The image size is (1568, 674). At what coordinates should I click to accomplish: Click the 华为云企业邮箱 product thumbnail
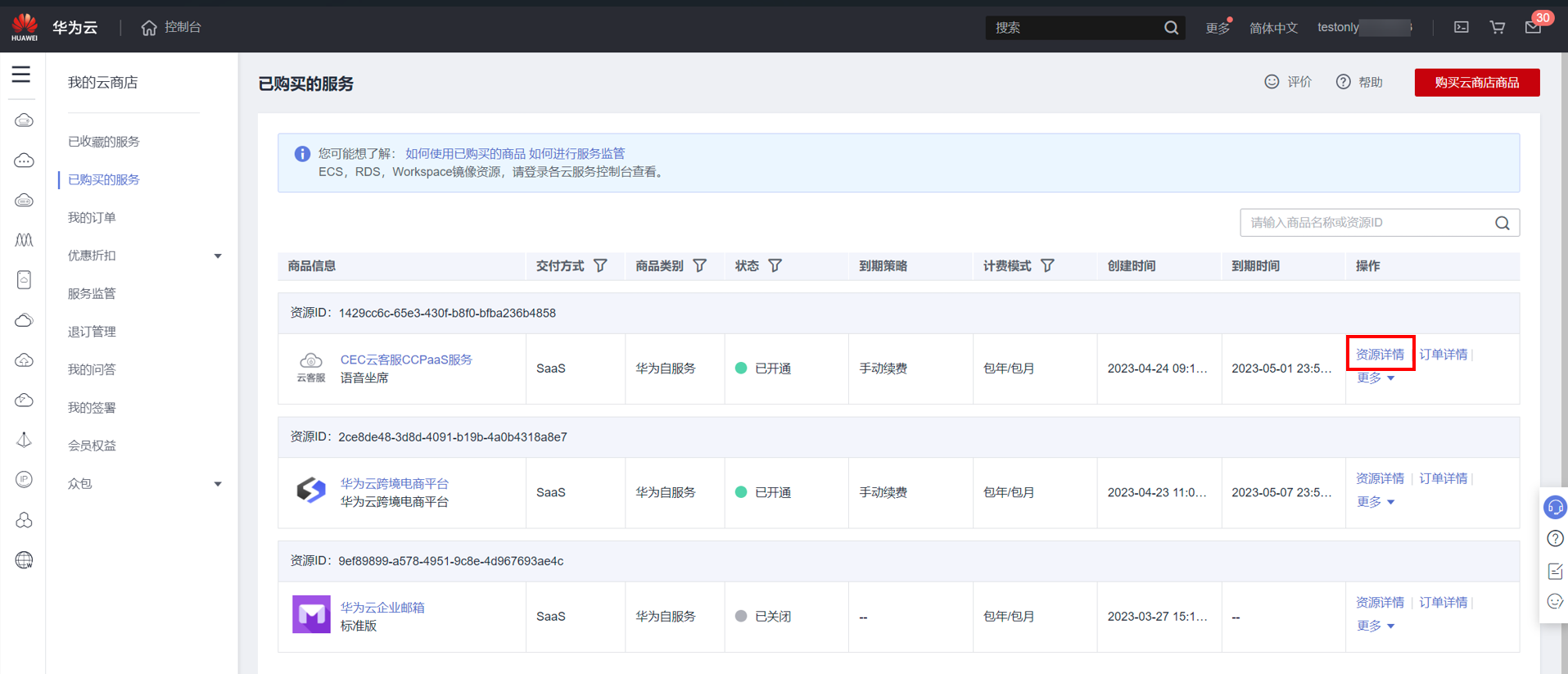click(311, 615)
